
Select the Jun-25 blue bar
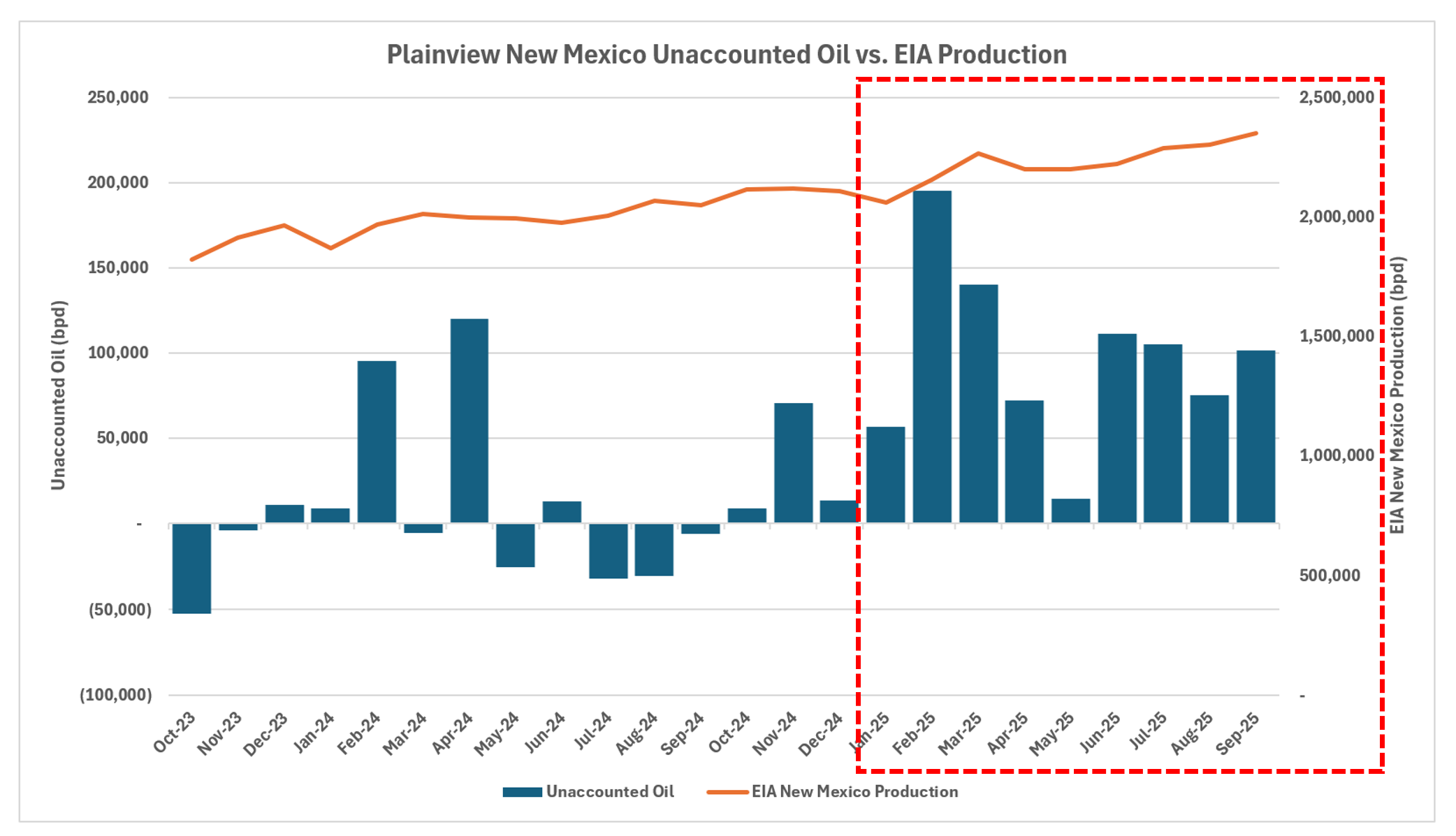coord(1116,428)
